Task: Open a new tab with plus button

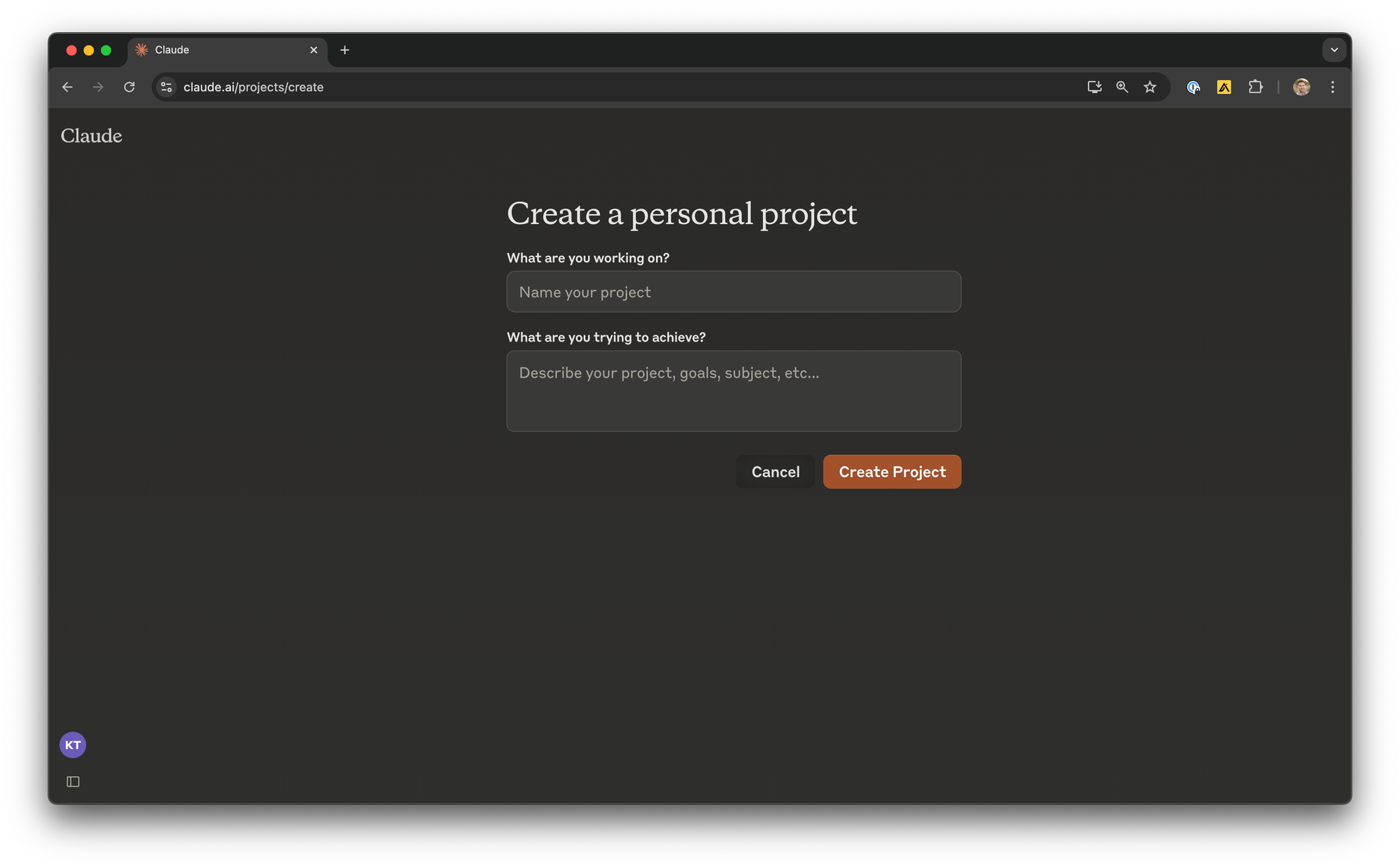Action: click(x=344, y=50)
